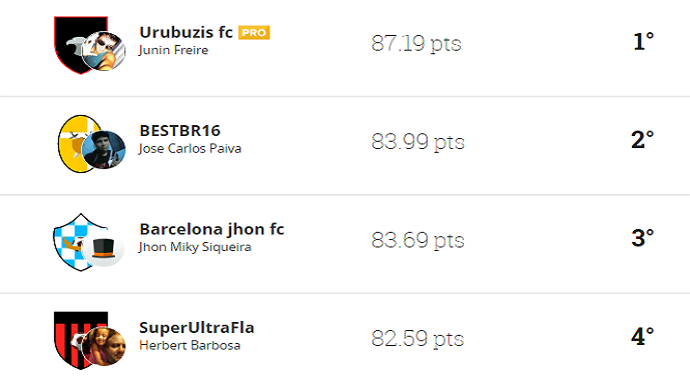Click the 1° ranking position
The image size is (690, 390).
pyautogui.click(x=643, y=41)
